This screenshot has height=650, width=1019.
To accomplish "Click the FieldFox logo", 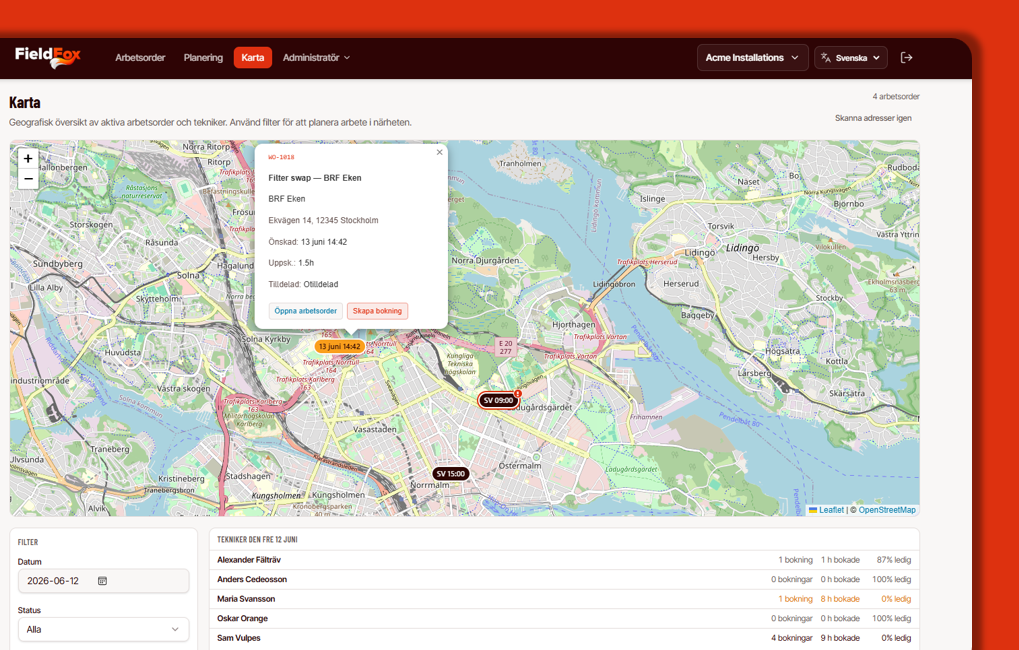I will coord(47,57).
